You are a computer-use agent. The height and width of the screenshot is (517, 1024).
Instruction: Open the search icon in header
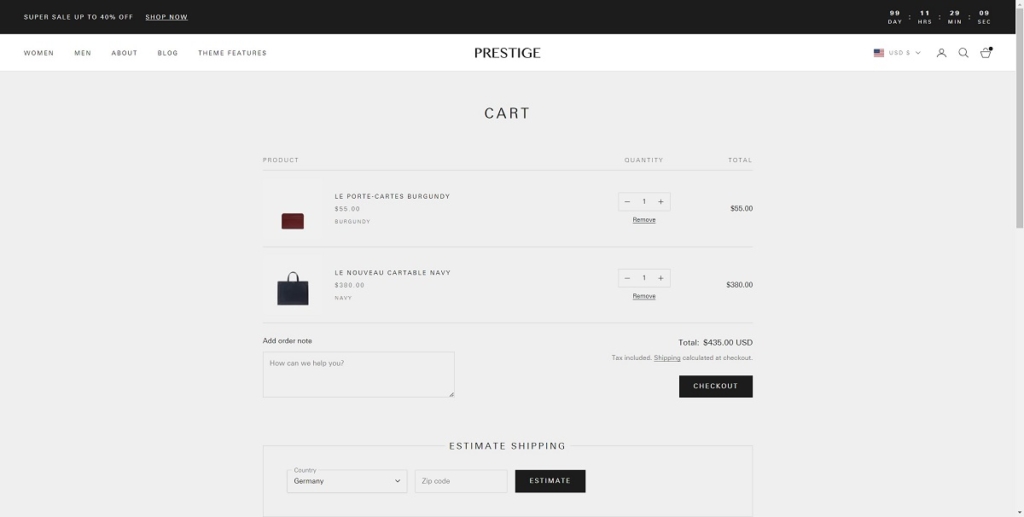point(963,53)
